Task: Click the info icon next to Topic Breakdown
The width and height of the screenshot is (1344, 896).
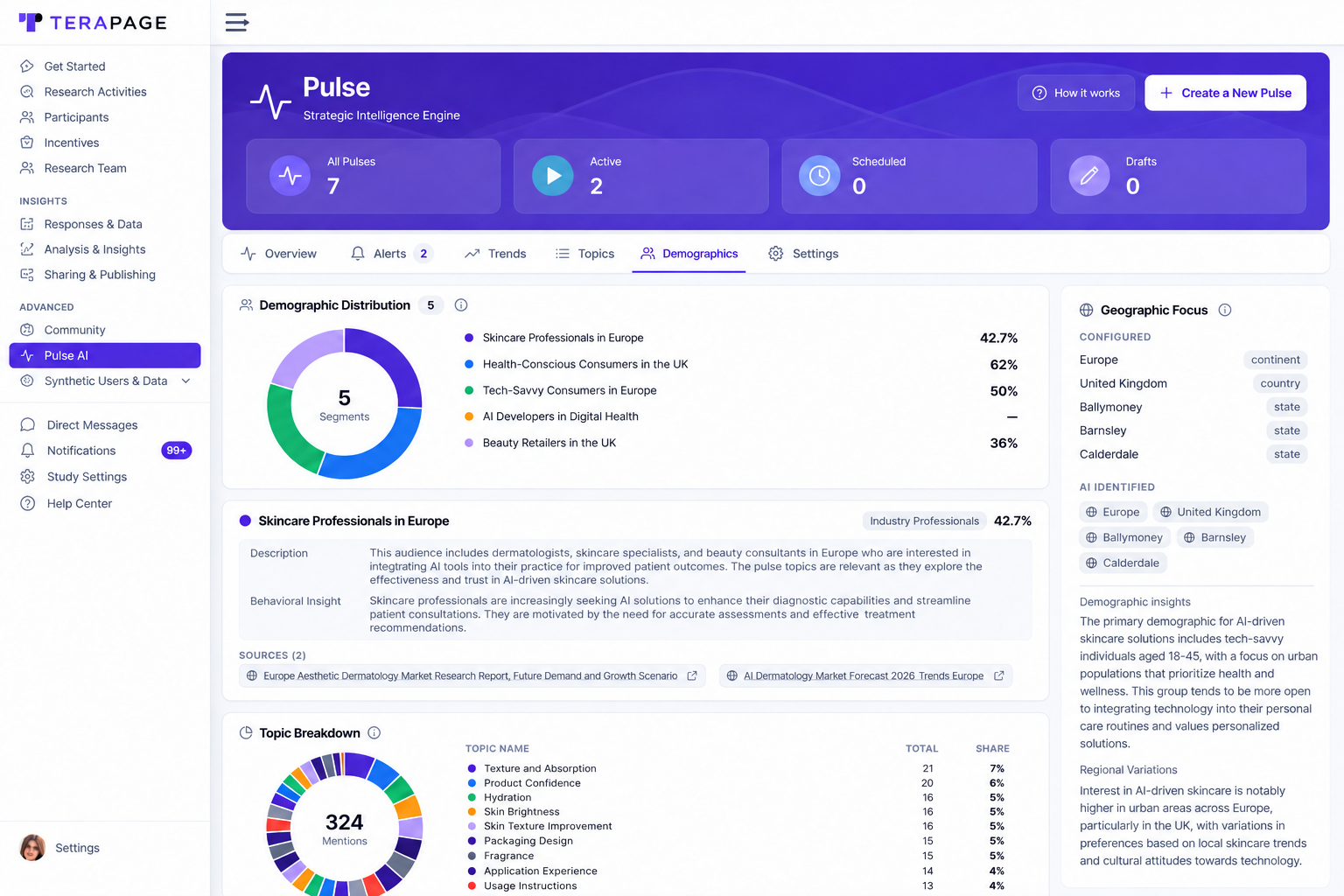Action: coord(374,732)
